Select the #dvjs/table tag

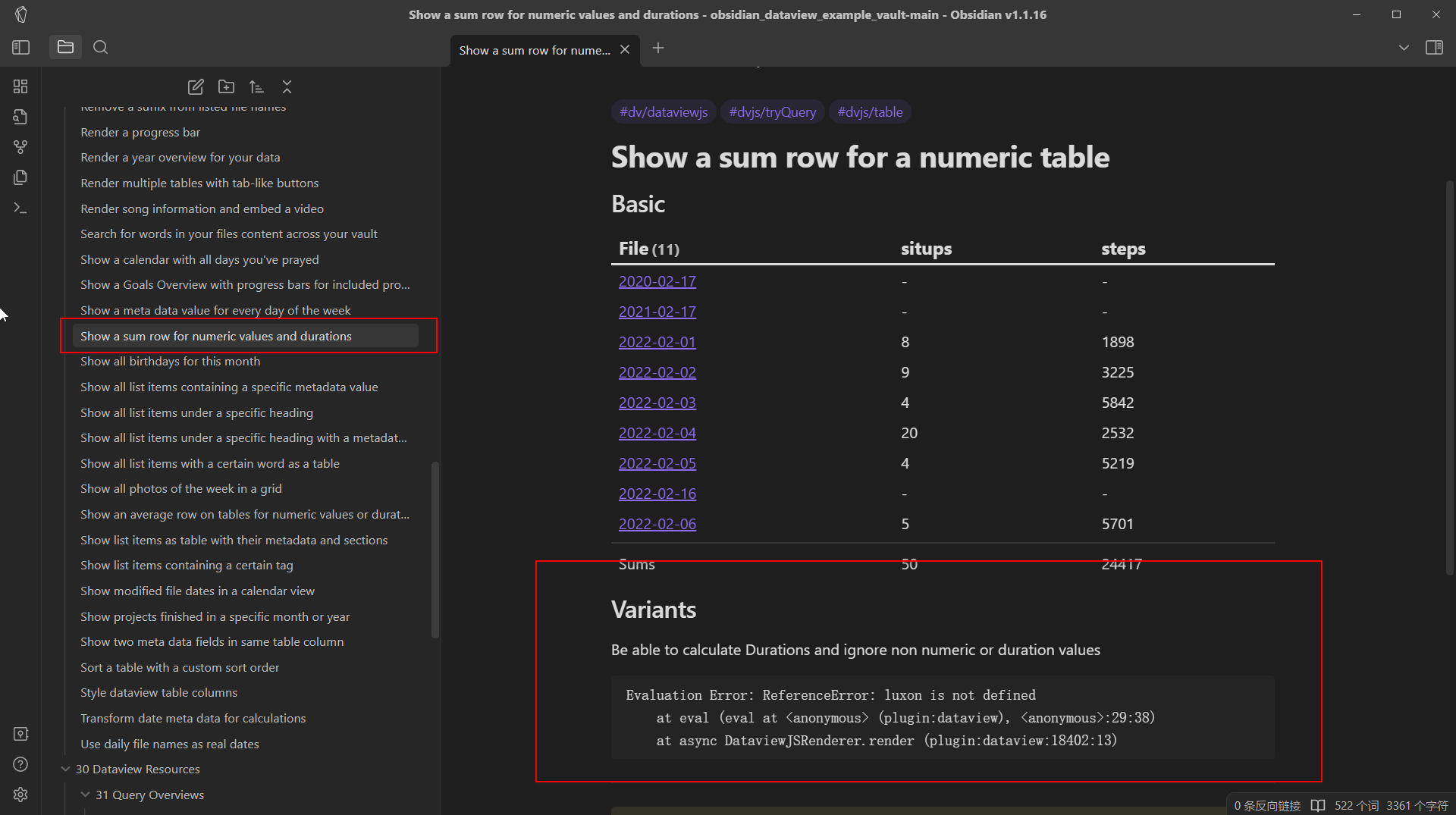pyautogui.click(x=870, y=111)
